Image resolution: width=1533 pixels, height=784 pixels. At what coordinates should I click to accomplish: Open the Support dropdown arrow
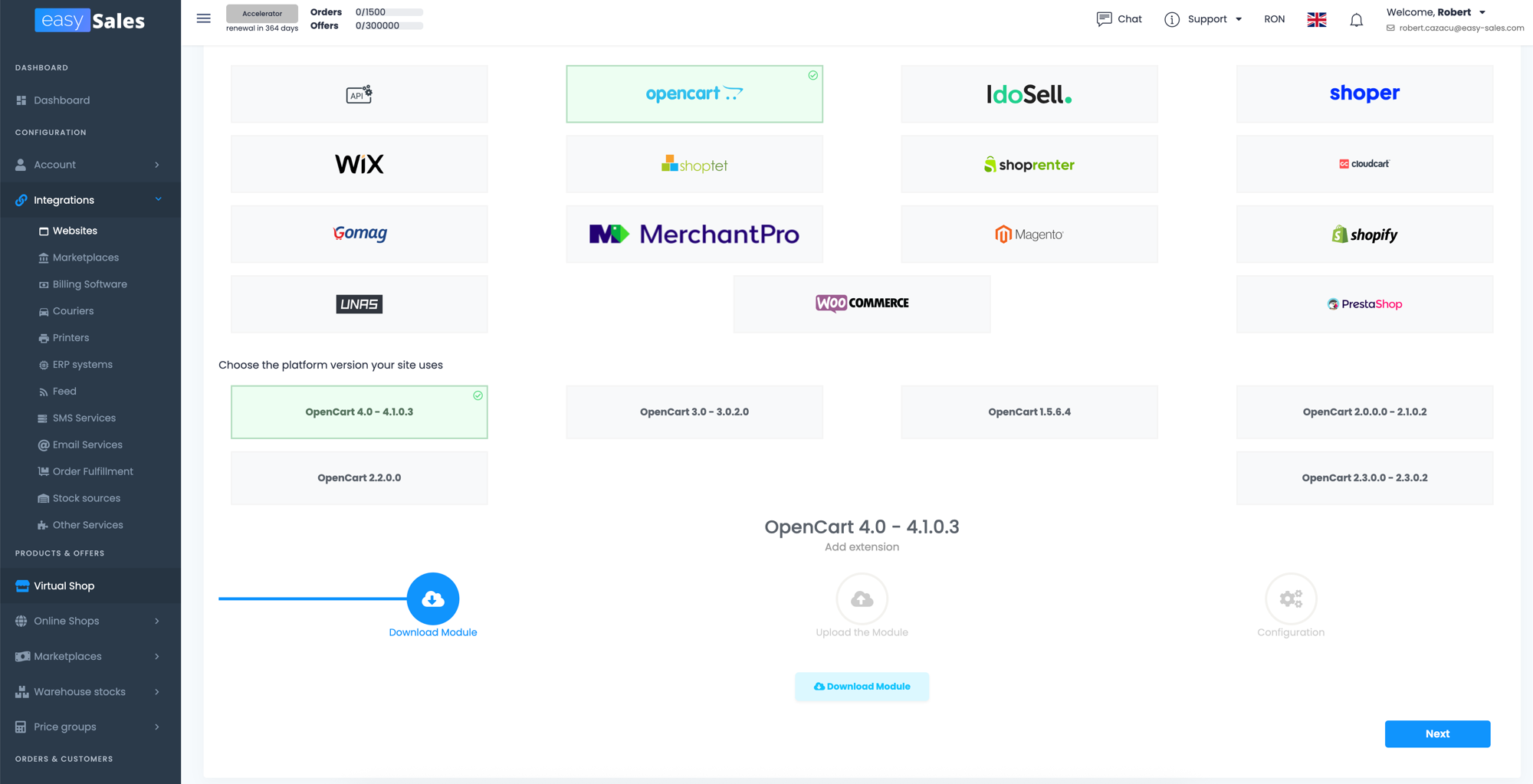(1239, 19)
